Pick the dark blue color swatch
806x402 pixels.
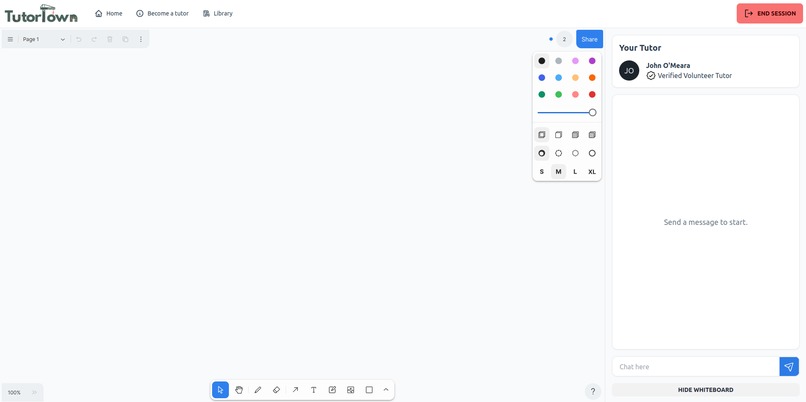(x=542, y=78)
